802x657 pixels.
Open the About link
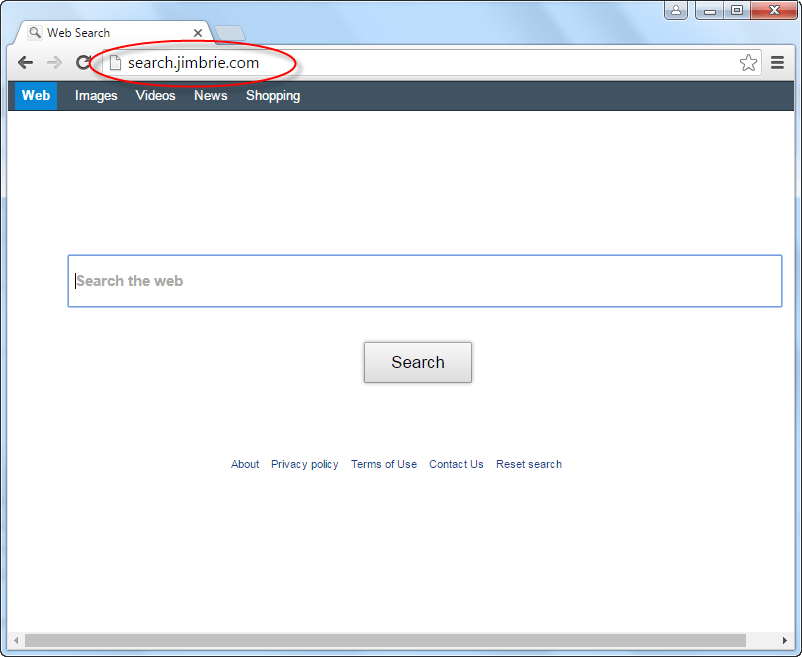click(x=245, y=464)
